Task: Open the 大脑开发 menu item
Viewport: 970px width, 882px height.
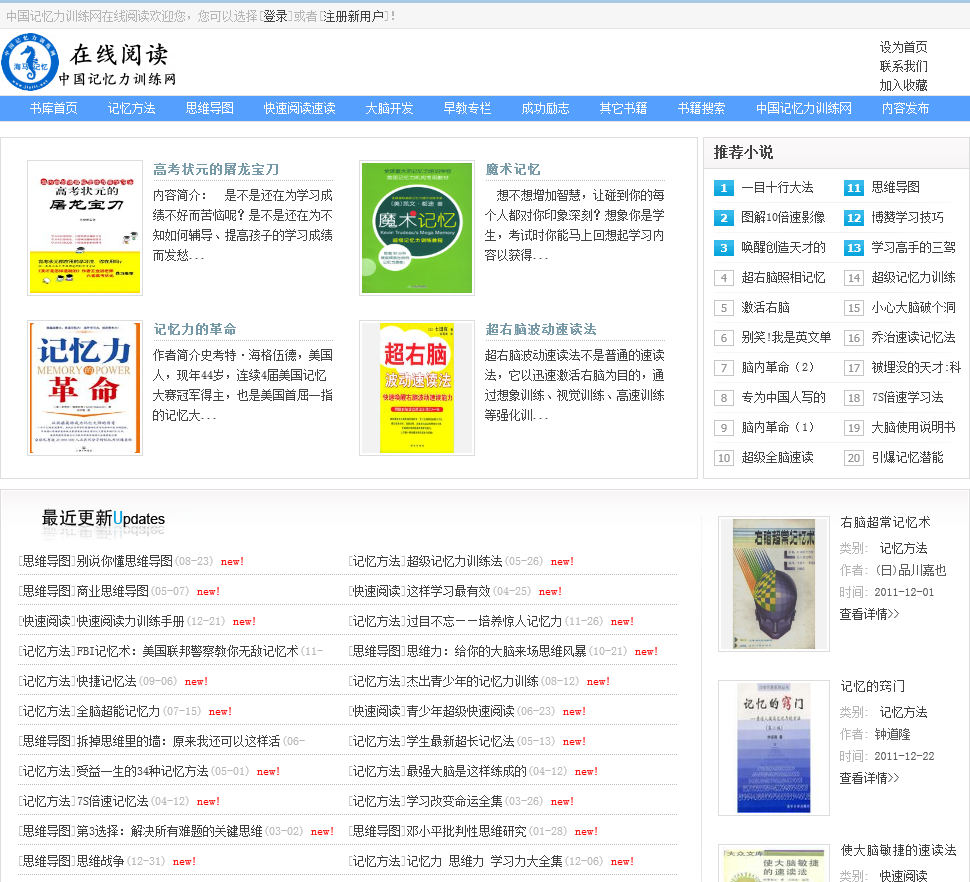Action: coord(389,108)
